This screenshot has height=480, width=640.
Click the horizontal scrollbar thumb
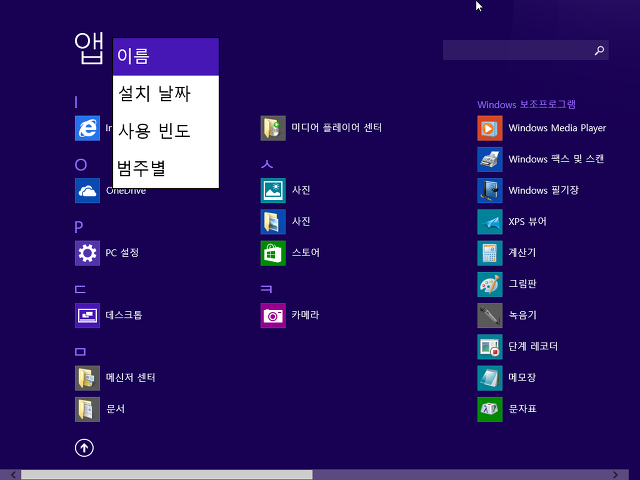167,475
